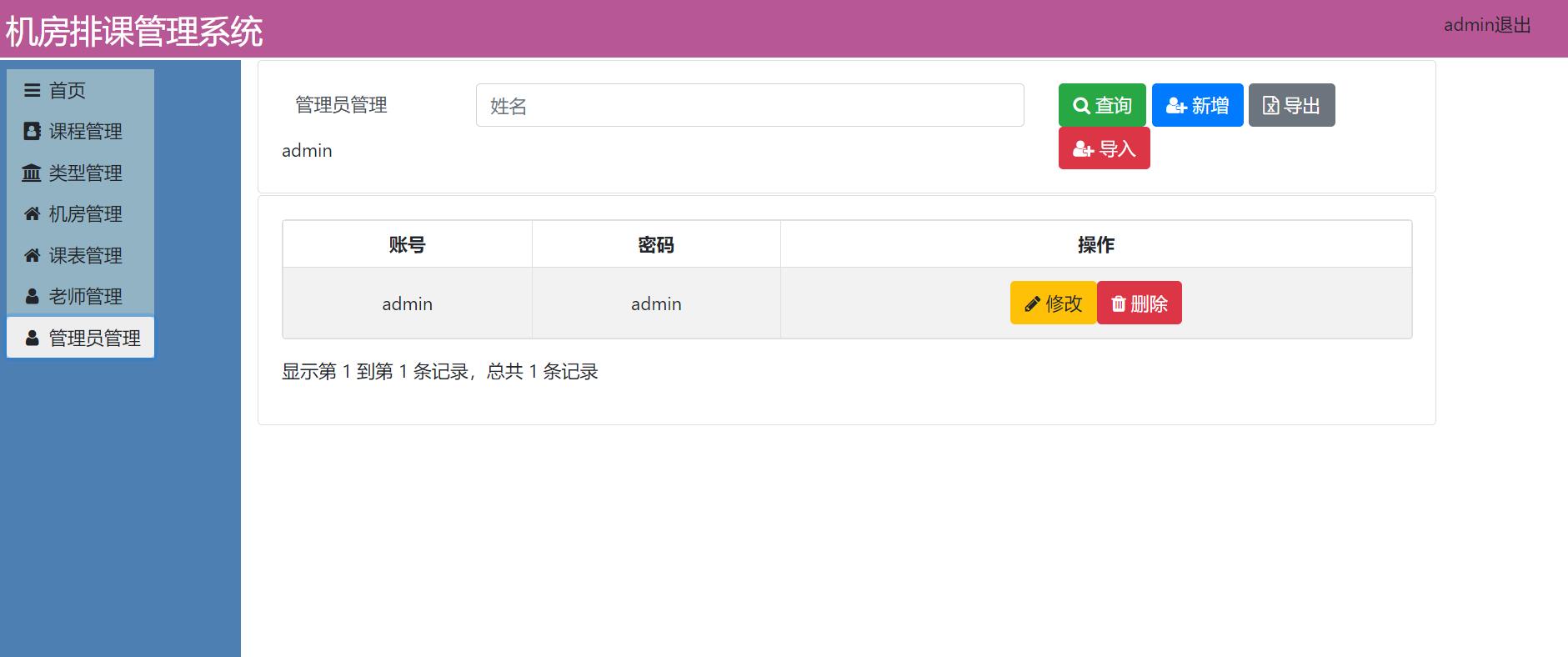This screenshot has height=657, width=1568.
Task: Click the bank building icon beside 类型管理
Action: [x=32, y=173]
